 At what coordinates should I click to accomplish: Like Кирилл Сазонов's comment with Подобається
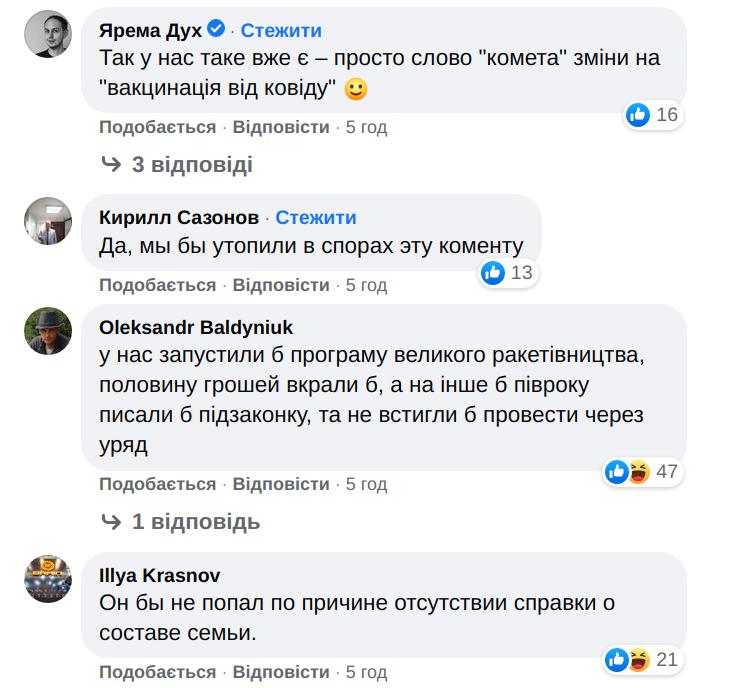click(157, 285)
